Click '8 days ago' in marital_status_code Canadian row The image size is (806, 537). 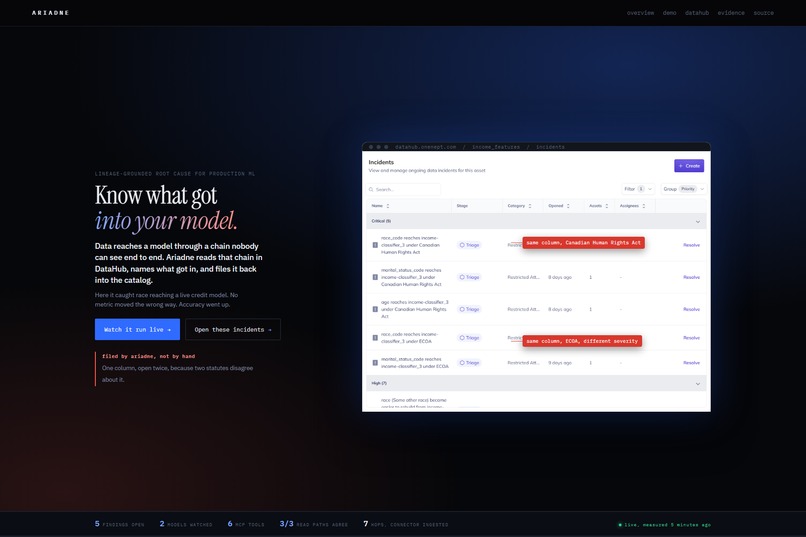tap(560, 277)
